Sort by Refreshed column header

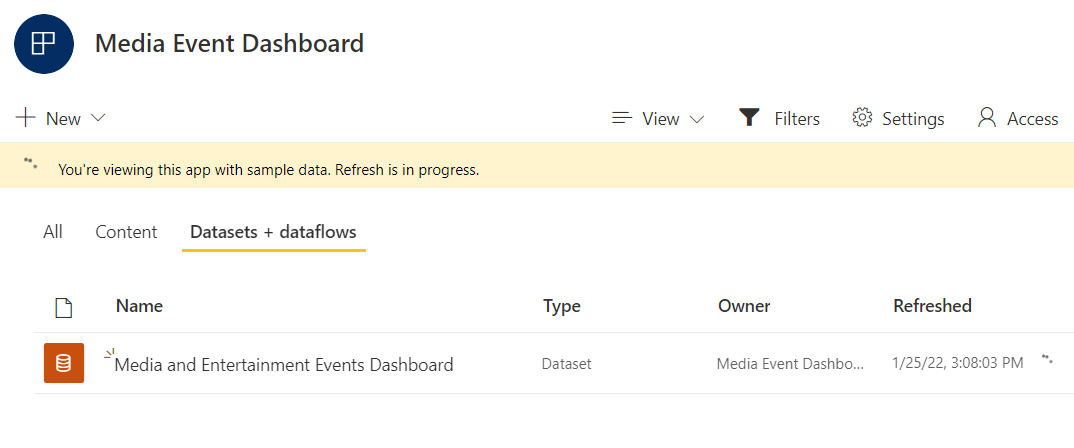(932, 306)
